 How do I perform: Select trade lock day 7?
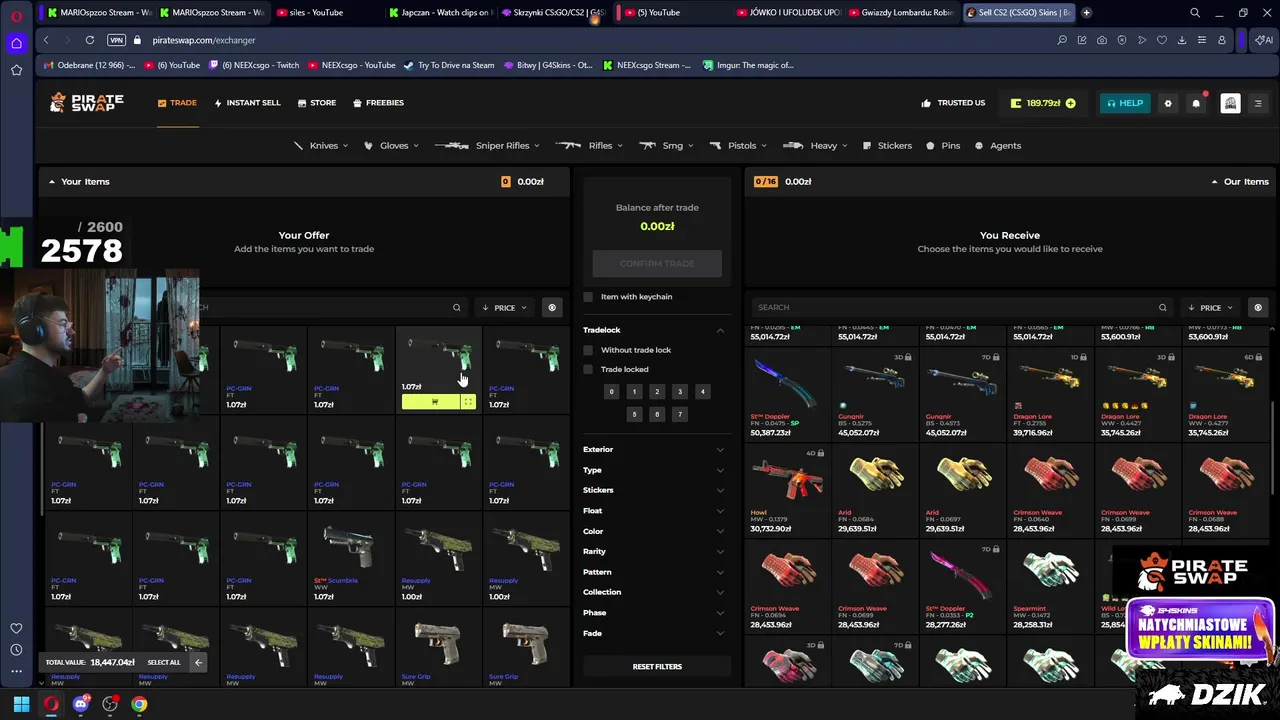[x=680, y=414]
